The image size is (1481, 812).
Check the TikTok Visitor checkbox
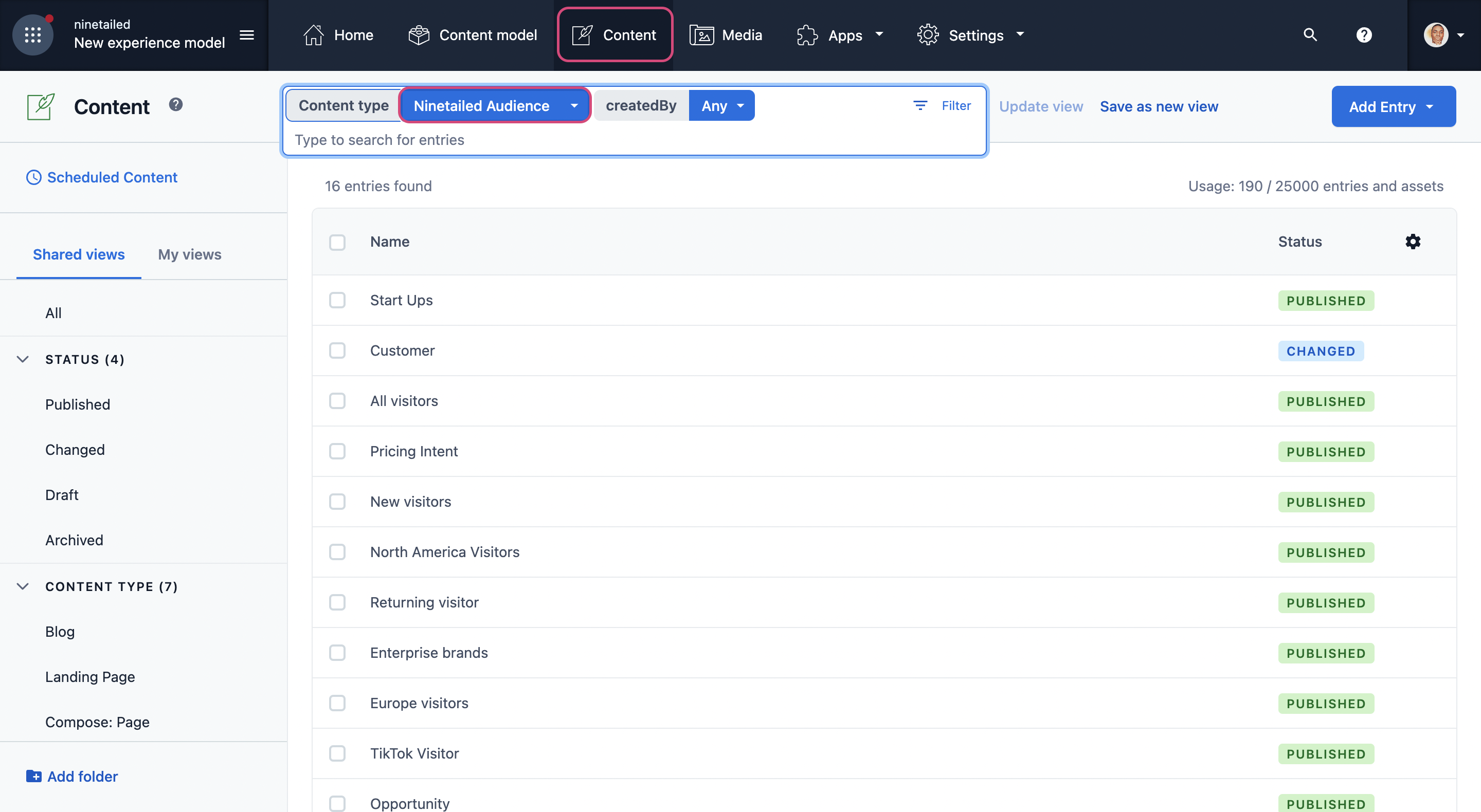point(337,753)
